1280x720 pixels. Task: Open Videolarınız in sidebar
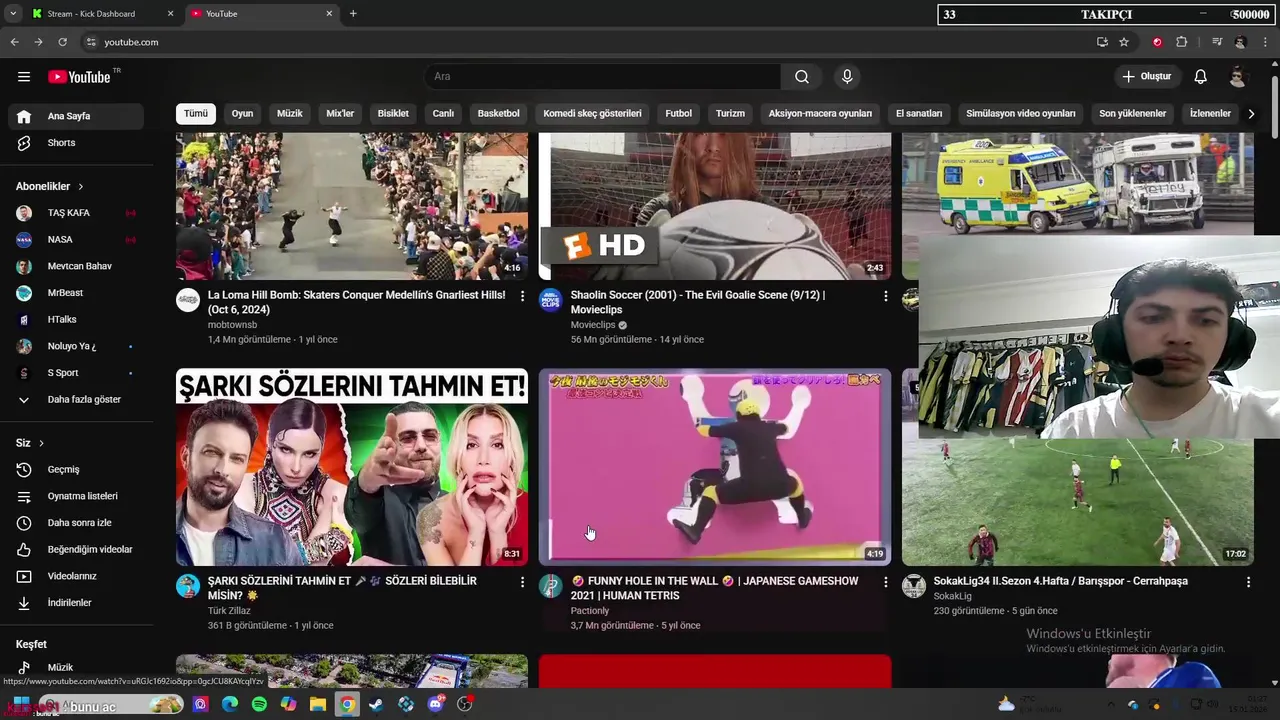77,576
